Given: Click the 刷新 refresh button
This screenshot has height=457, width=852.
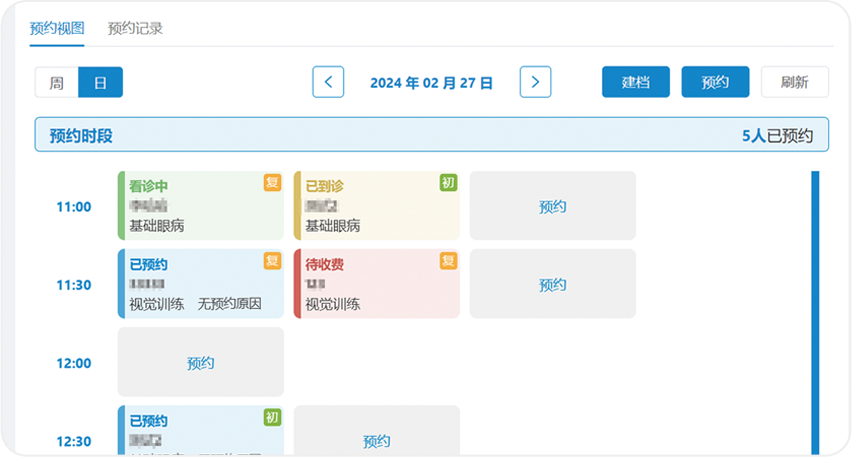Looking at the screenshot, I should tap(794, 82).
